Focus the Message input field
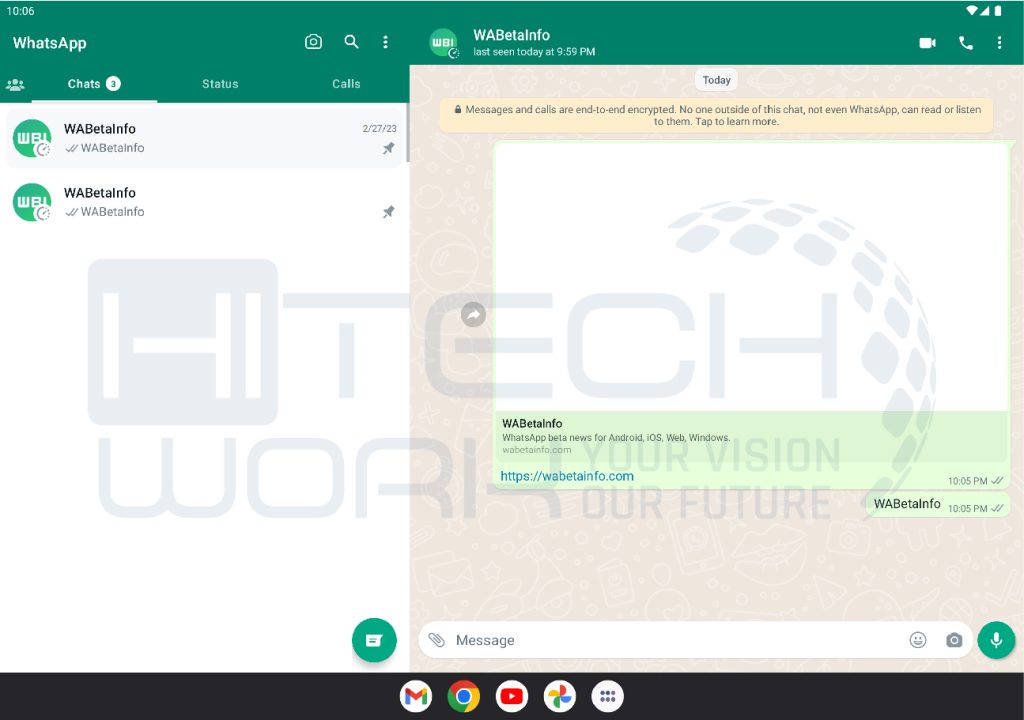The image size is (1024, 720). (676, 640)
